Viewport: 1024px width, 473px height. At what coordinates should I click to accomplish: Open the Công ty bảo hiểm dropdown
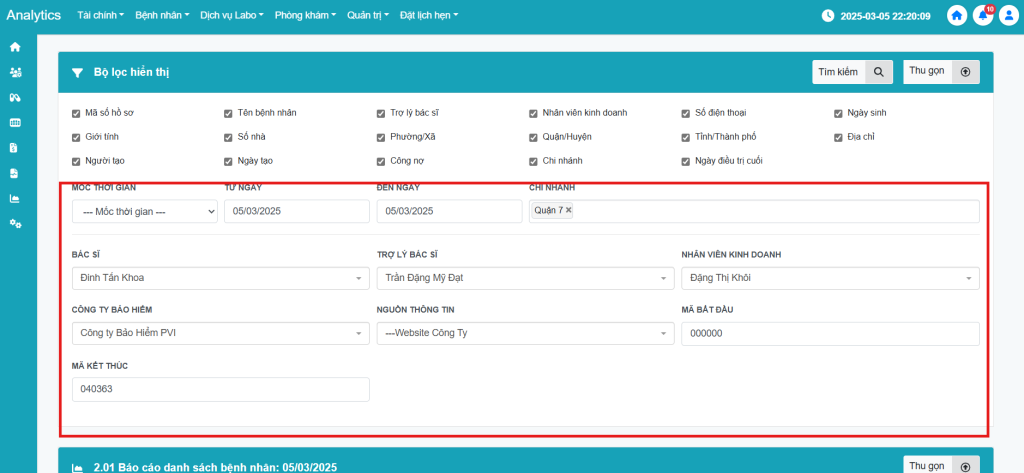click(220, 333)
